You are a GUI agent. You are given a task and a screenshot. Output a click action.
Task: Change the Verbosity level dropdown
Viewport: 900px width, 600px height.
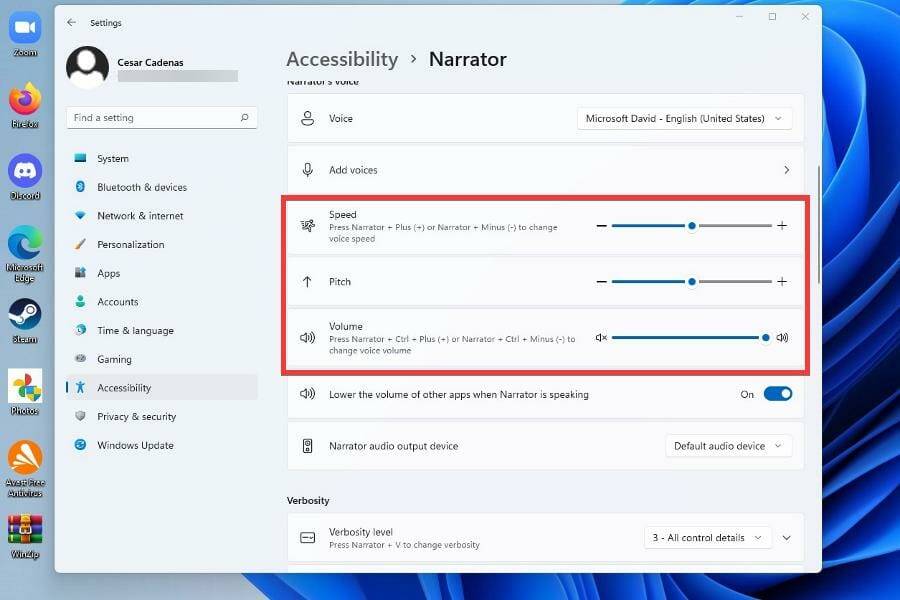pyautogui.click(x=707, y=537)
